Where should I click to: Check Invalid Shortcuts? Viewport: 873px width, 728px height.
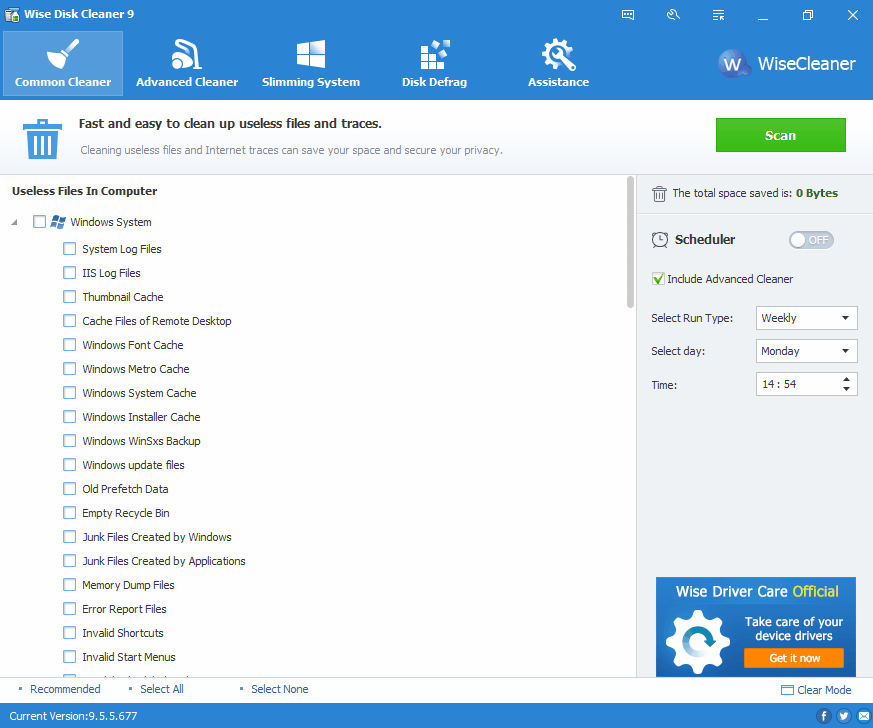pos(70,633)
